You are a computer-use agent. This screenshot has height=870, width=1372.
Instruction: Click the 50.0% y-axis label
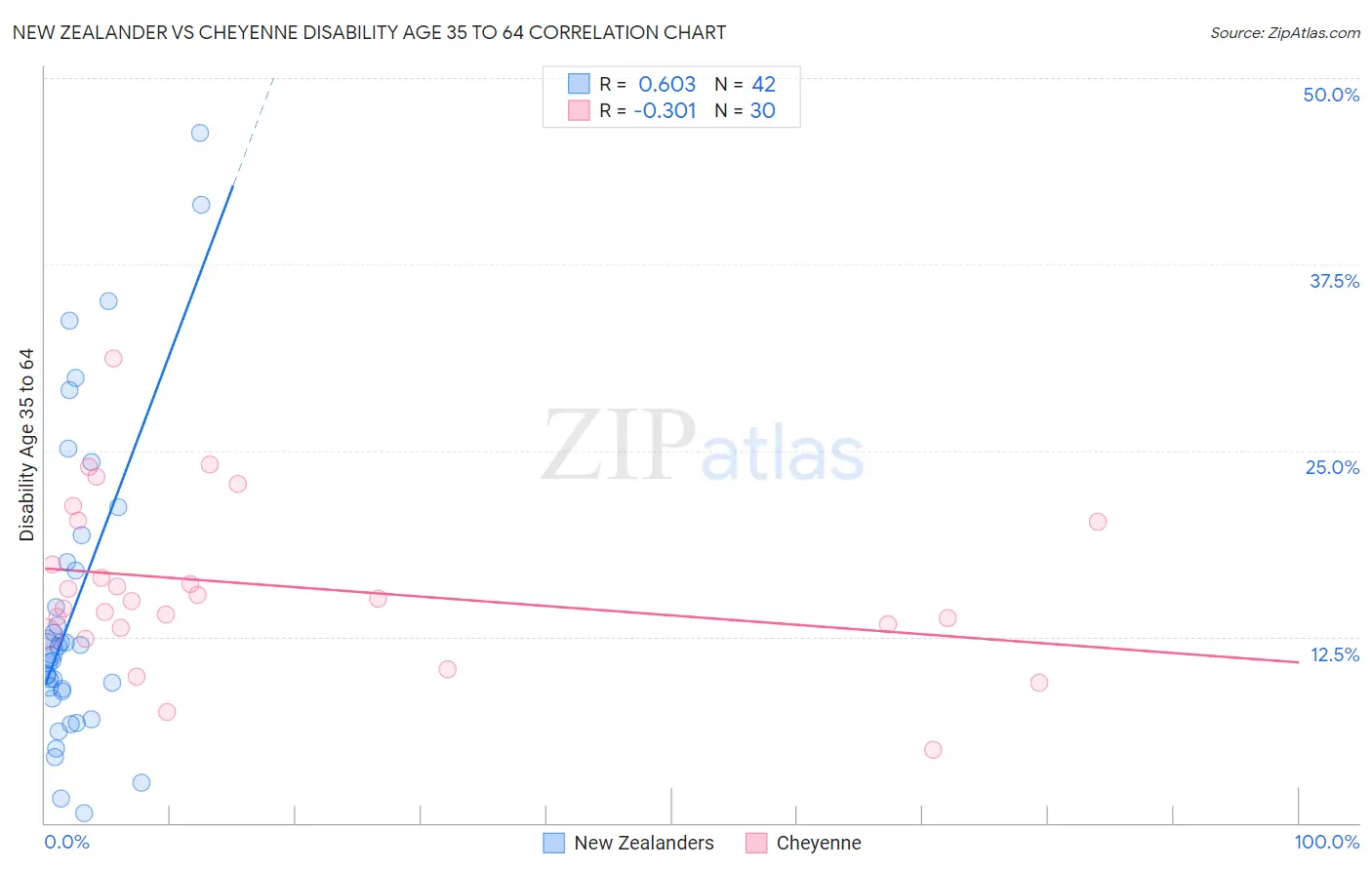(1331, 95)
